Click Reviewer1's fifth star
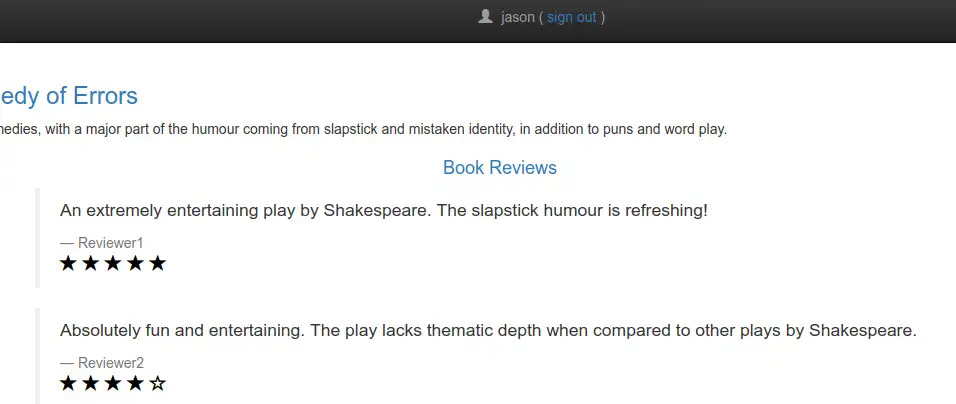The image size is (956, 404). click(157, 263)
